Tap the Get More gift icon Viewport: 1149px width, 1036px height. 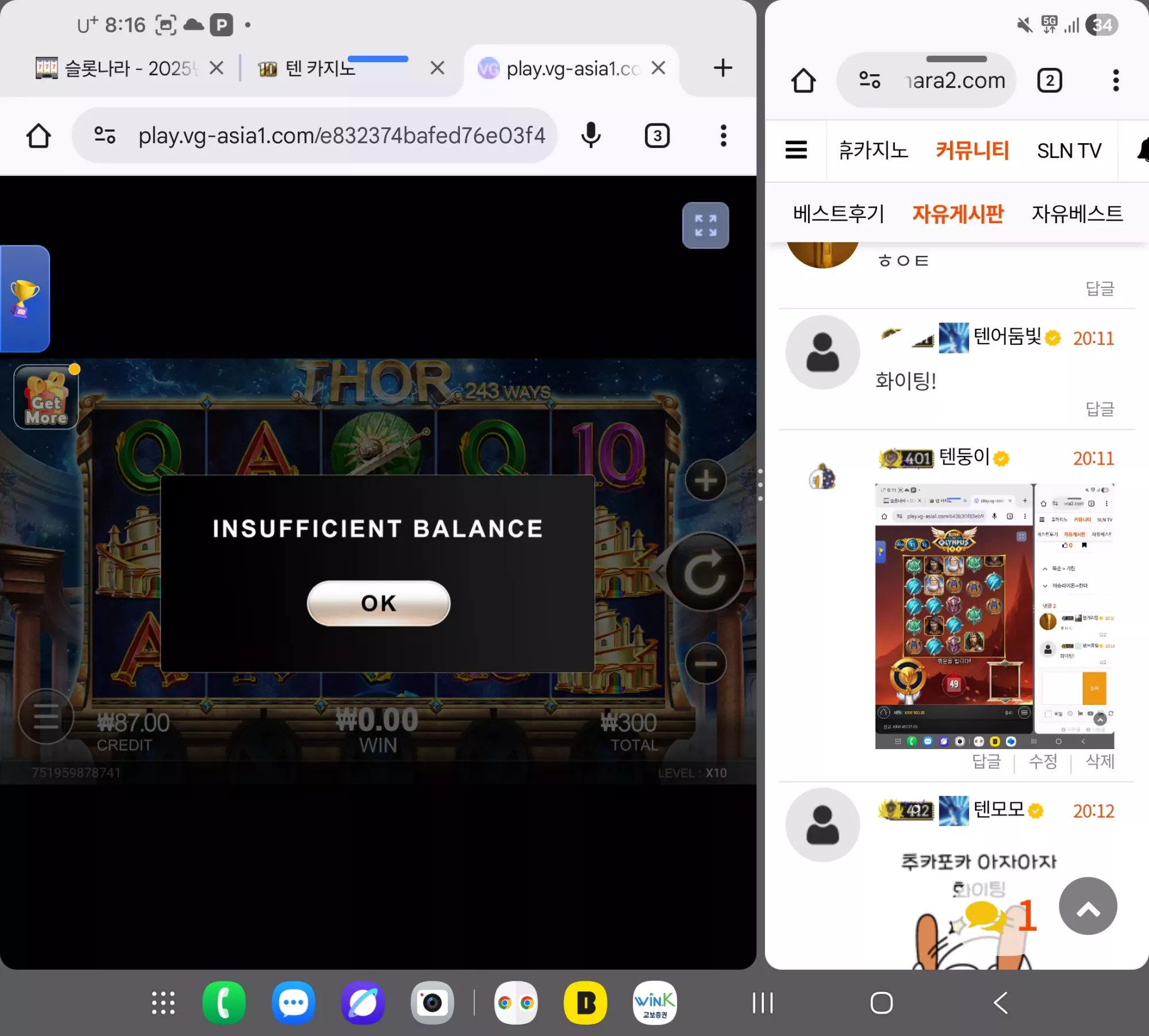46,397
